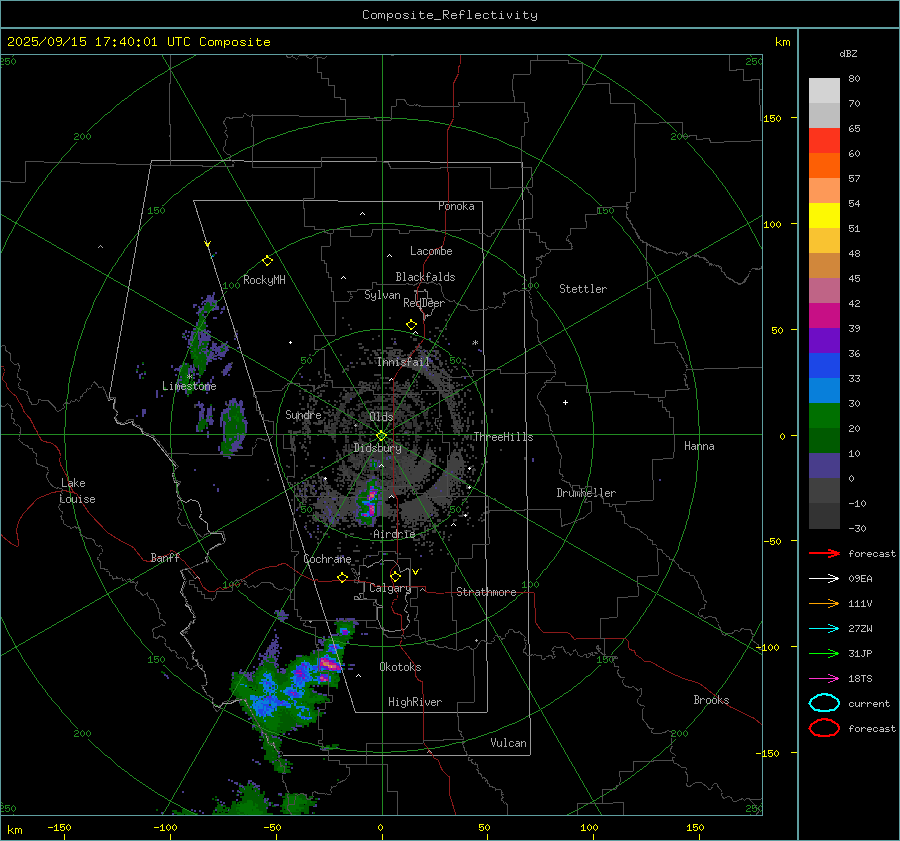Pick the red 65-60 dBZ color swatch
900x841 pixels.
coord(824,141)
